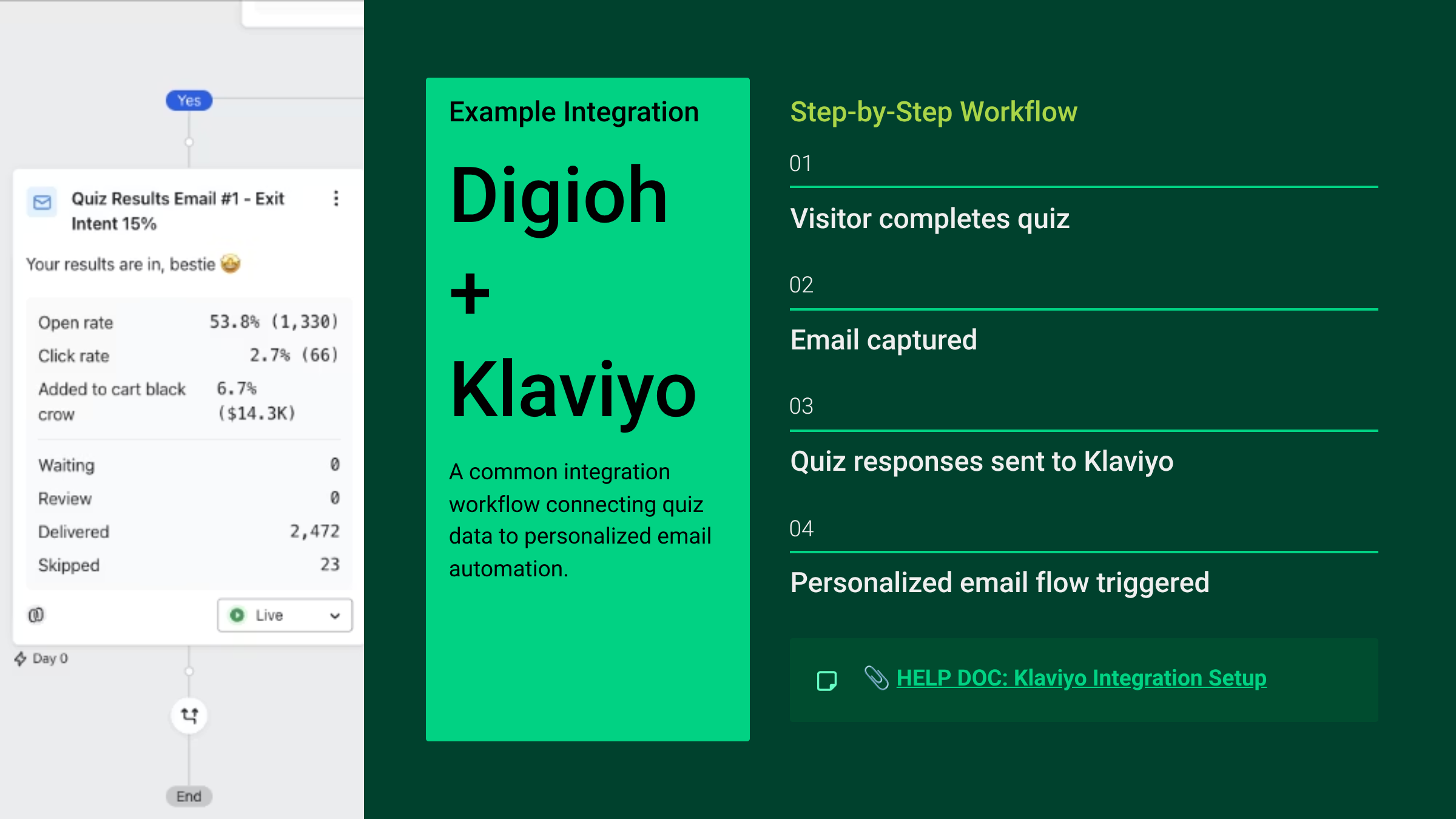
Task: Click the green play icon in the Live status box
Action: click(x=237, y=615)
